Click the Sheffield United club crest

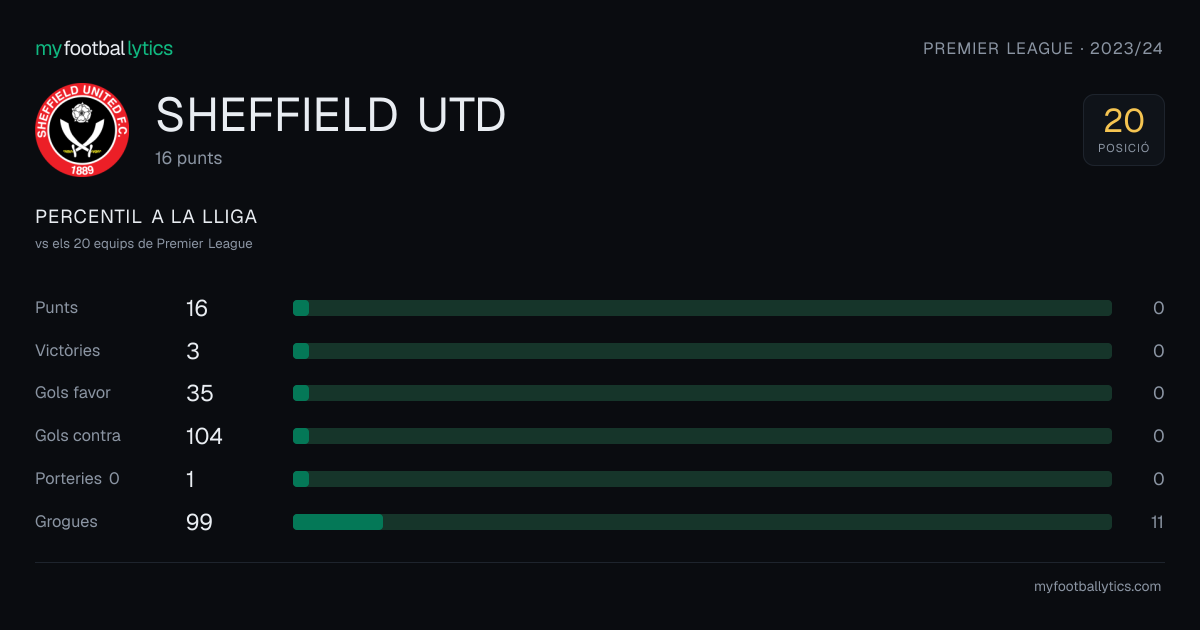click(82, 130)
